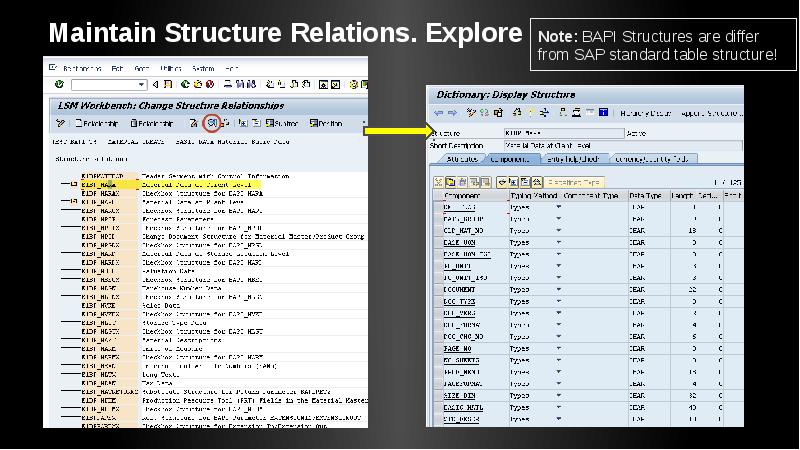Open Typing Method dropdown for BASE_UOM row
The height and width of the screenshot is (450, 800).
click(559, 242)
